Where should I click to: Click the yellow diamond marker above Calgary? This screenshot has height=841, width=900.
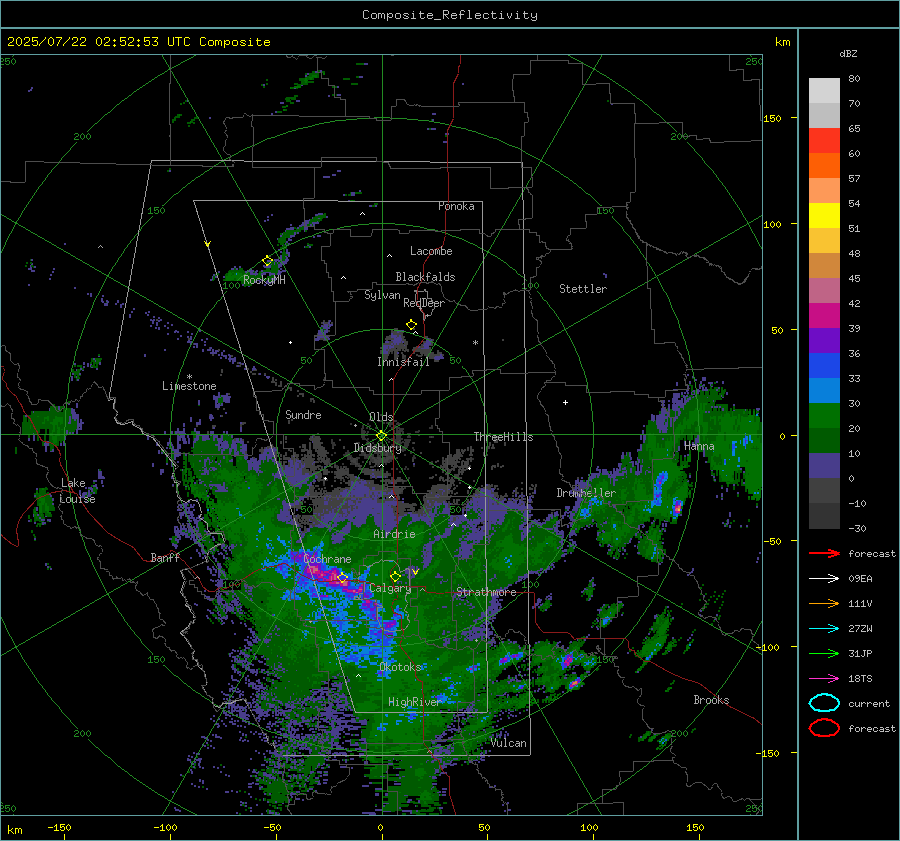click(395, 576)
